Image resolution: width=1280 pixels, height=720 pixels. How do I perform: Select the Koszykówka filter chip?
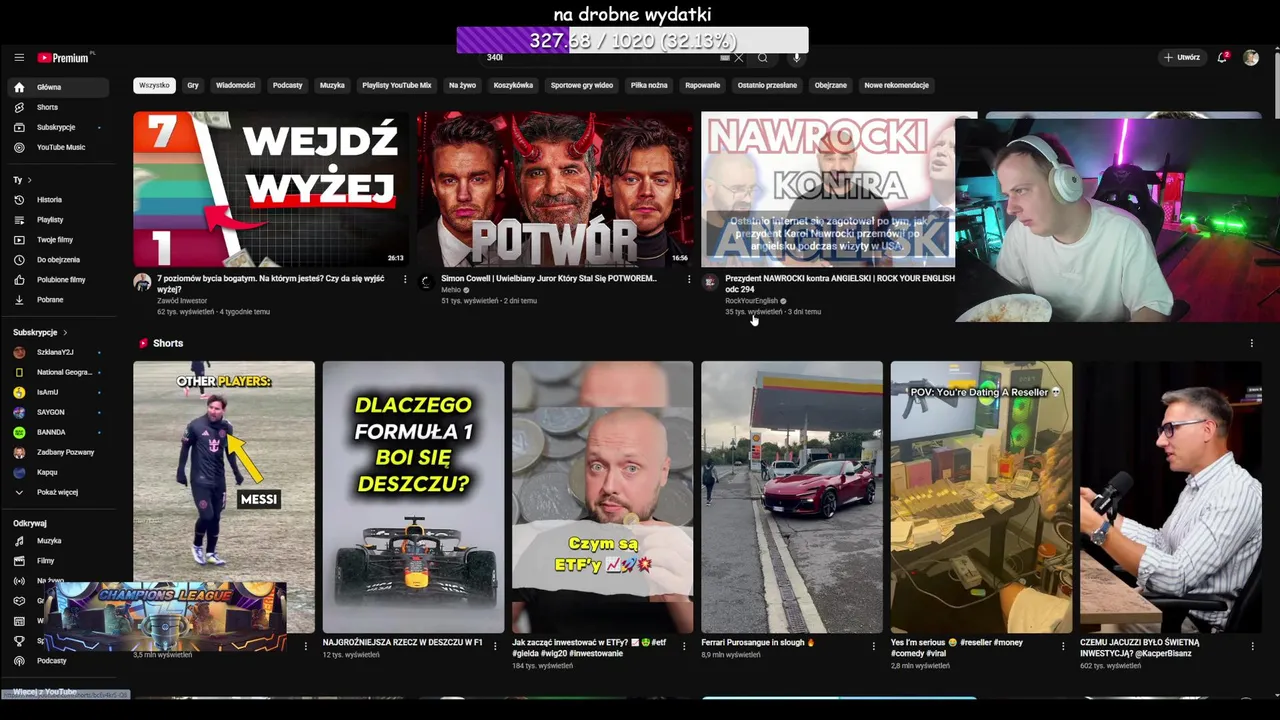coord(513,85)
